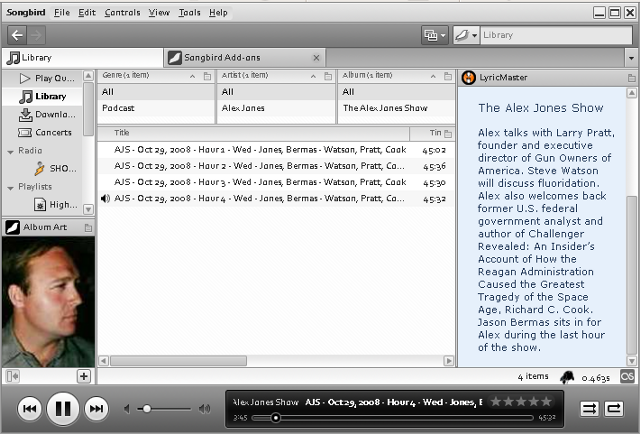Skip to next track
Image resolution: width=640 pixels, height=434 pixels.
click(x=96, y=409)
